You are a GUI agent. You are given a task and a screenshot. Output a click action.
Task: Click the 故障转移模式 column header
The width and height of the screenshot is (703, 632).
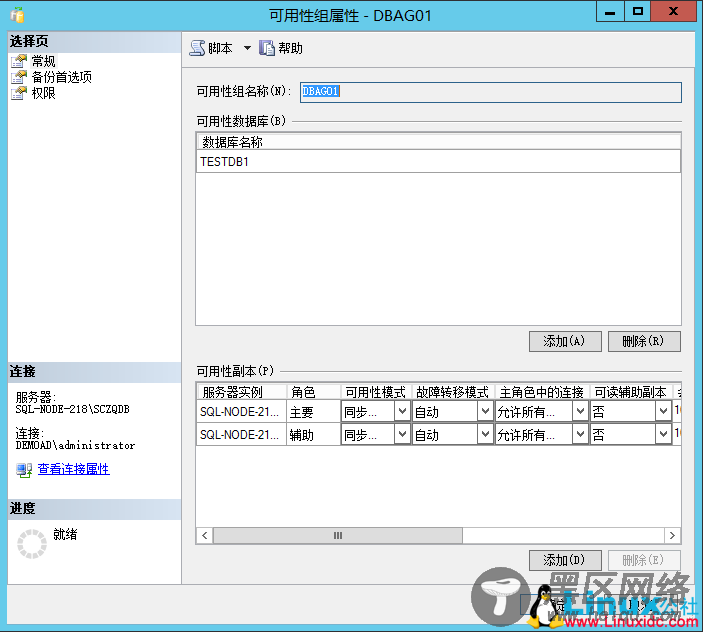tap(453, 392)
